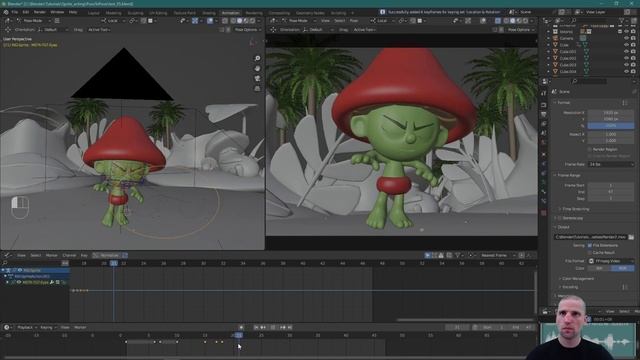This screenshot has width=640, height=360.
Task: Open Frame Rate dropdown
Action: (x=611, y=164)
